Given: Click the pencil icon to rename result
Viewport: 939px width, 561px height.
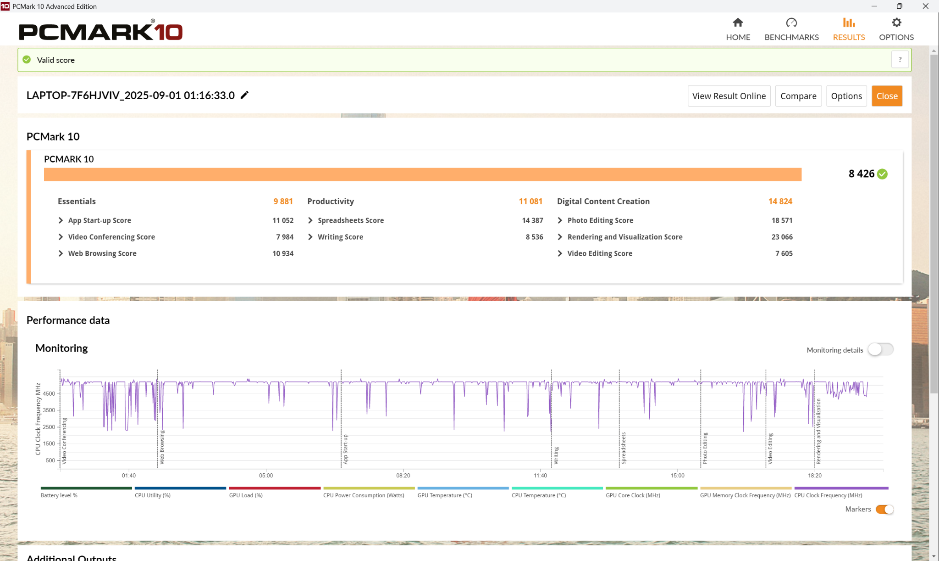Looking at the screenshot, I should coord(244,95).
